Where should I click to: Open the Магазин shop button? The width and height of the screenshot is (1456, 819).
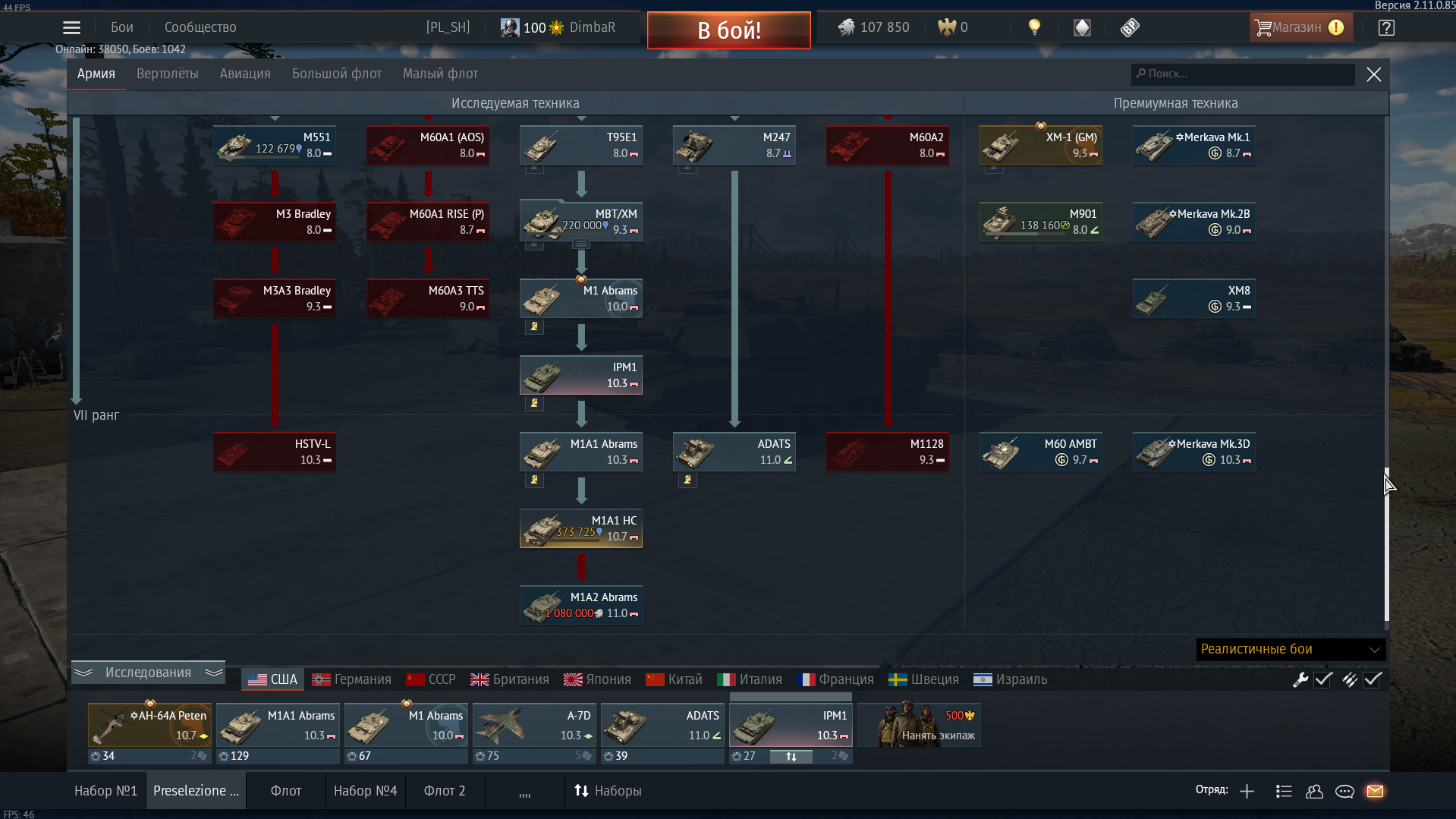[x=1300, y=27]
